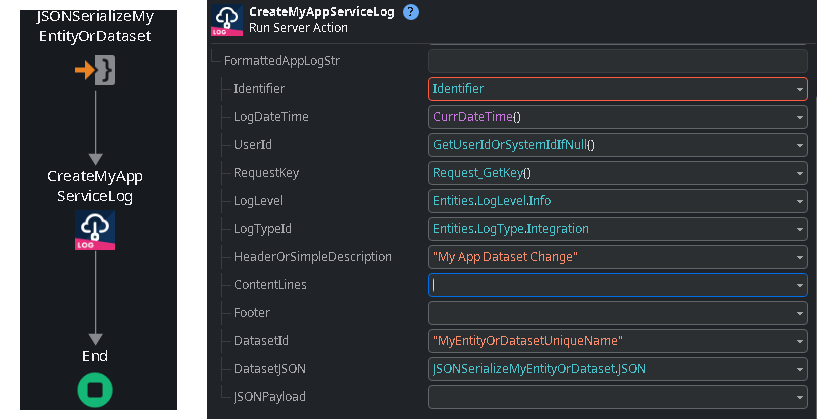The width and height of the screenshot is (836, 419).
Task: Open help for CreateMyAppServiceLog action
Action: 411,12
